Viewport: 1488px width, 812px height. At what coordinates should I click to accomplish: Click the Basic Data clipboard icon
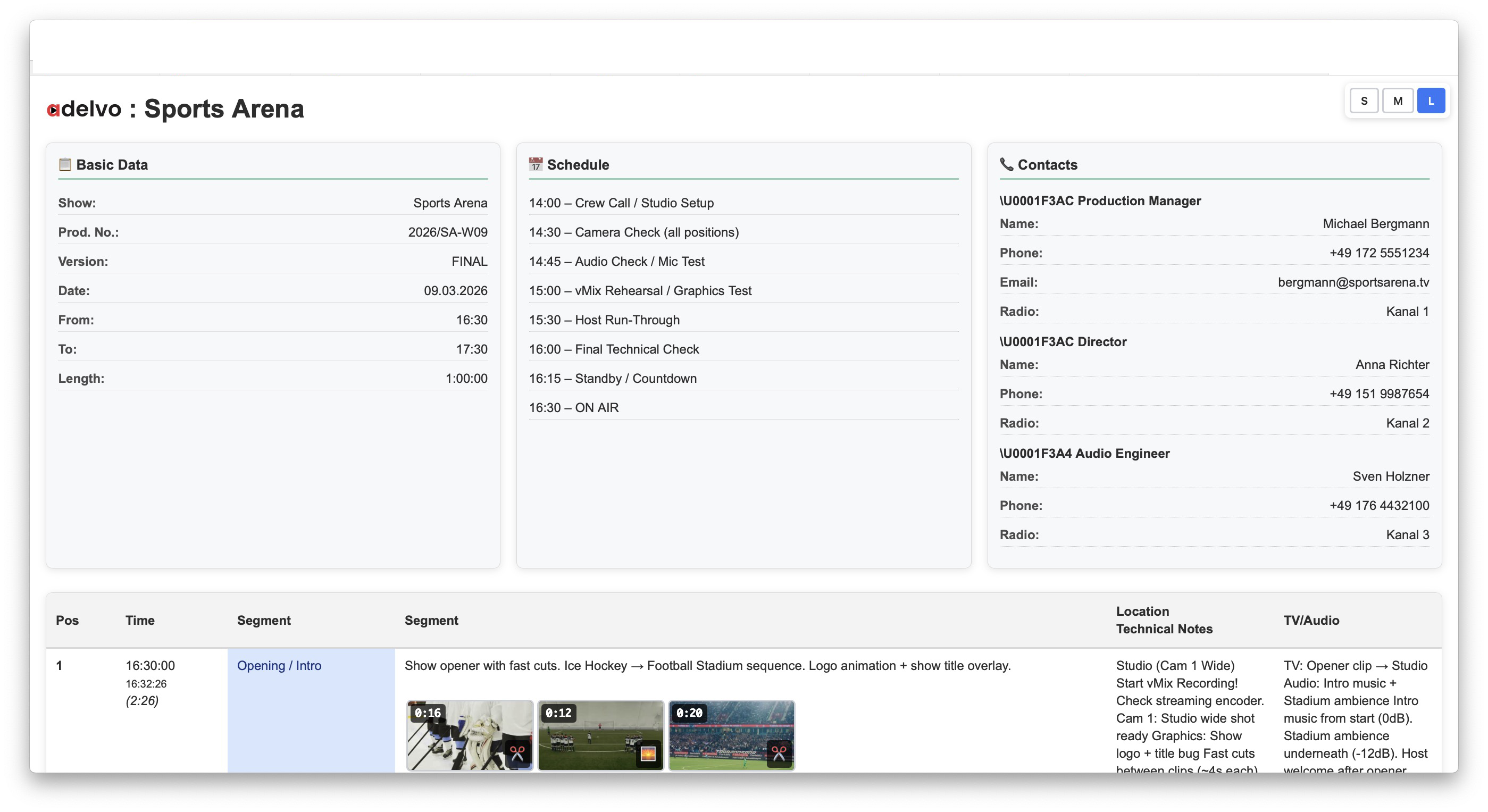(x=65, y=165)
